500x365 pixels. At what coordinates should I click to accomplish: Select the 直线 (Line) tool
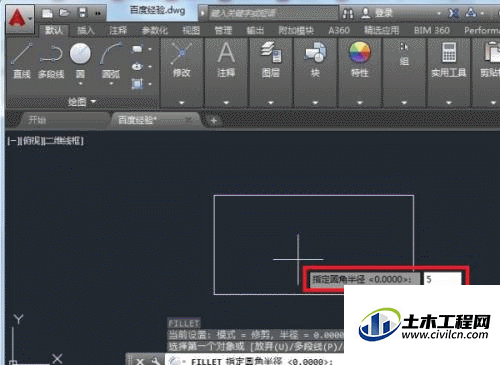pyautogui.click(x=22, y=61)
